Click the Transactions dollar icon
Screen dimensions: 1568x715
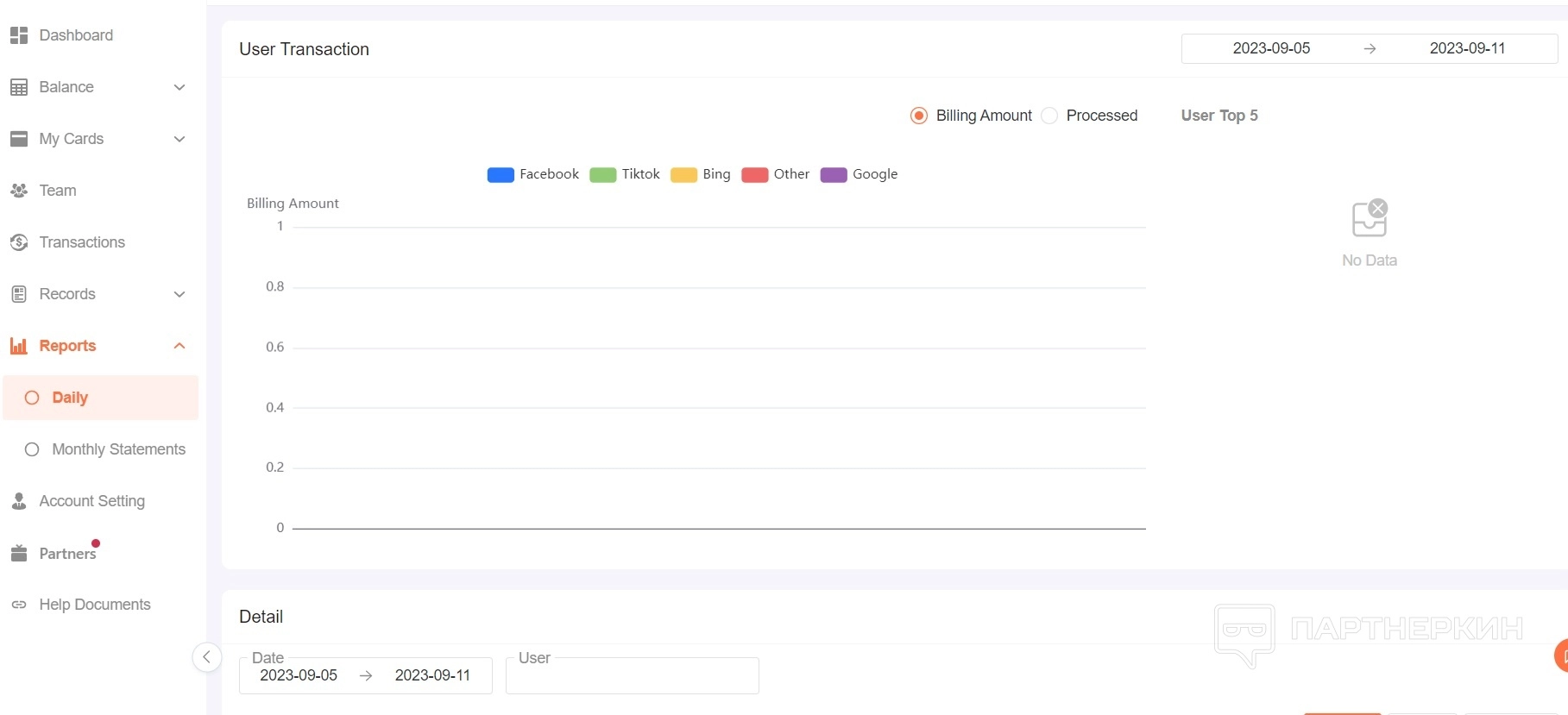coord(19,242)
